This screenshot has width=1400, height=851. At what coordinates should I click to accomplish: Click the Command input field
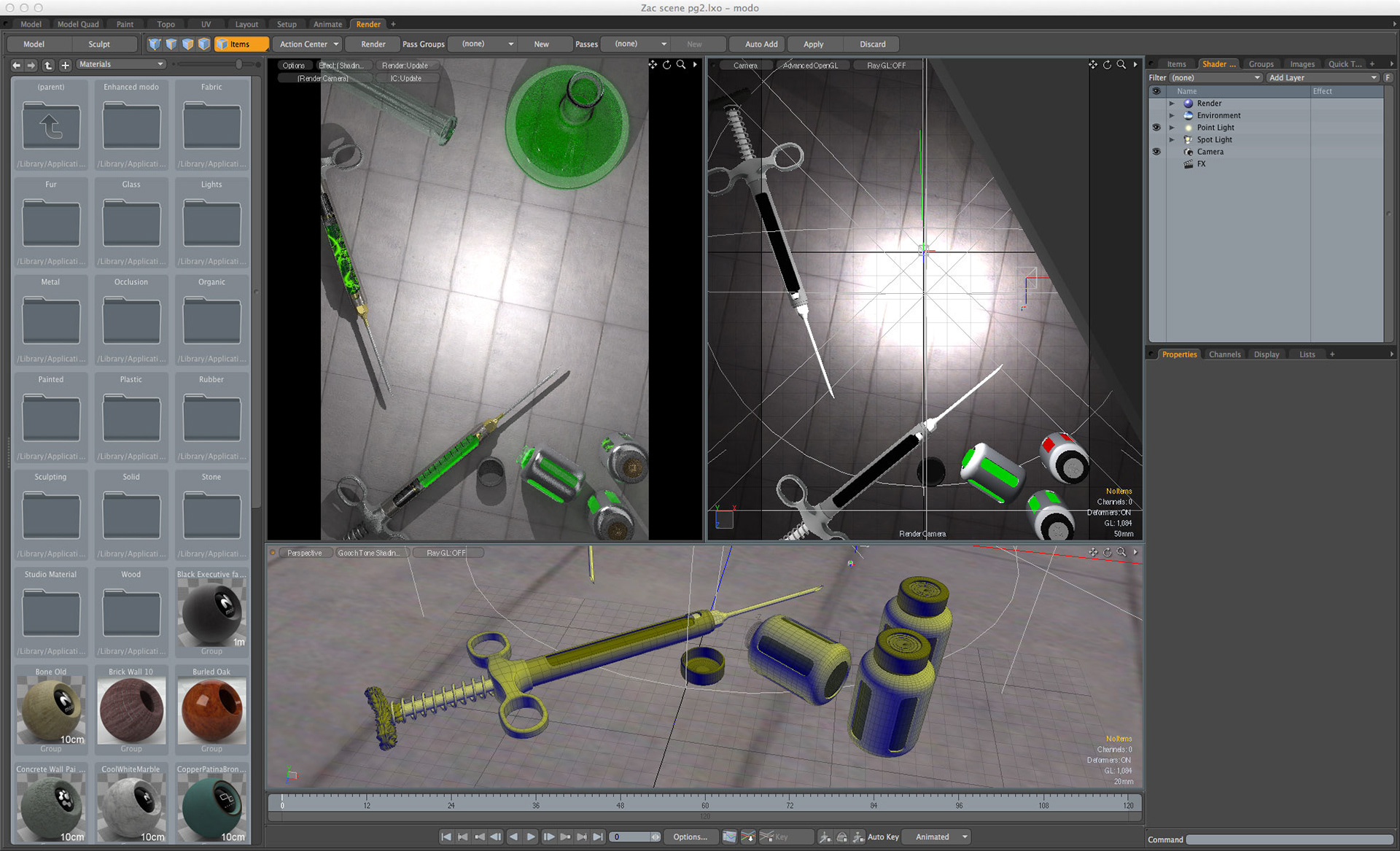[x=1289, y=840]
